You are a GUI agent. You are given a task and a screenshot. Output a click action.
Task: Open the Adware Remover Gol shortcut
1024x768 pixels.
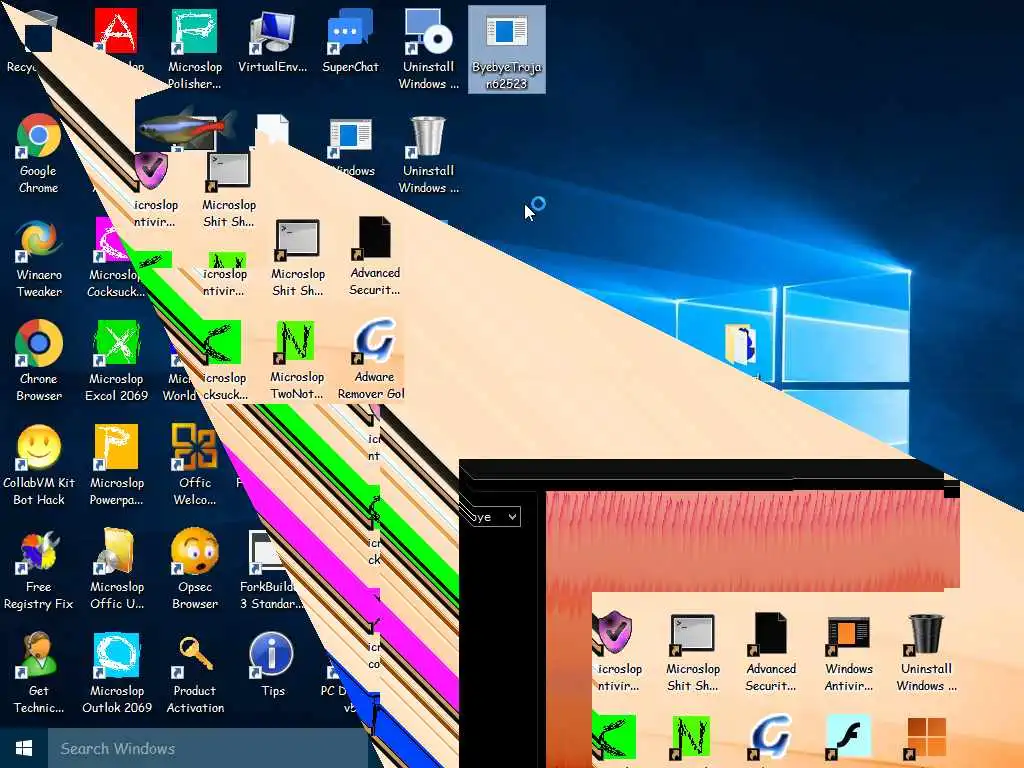pyautogui.click(x=372, y=360)
